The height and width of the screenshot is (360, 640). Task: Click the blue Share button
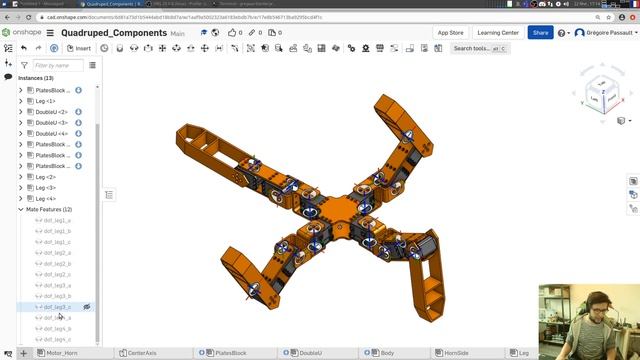click(540, 33)
